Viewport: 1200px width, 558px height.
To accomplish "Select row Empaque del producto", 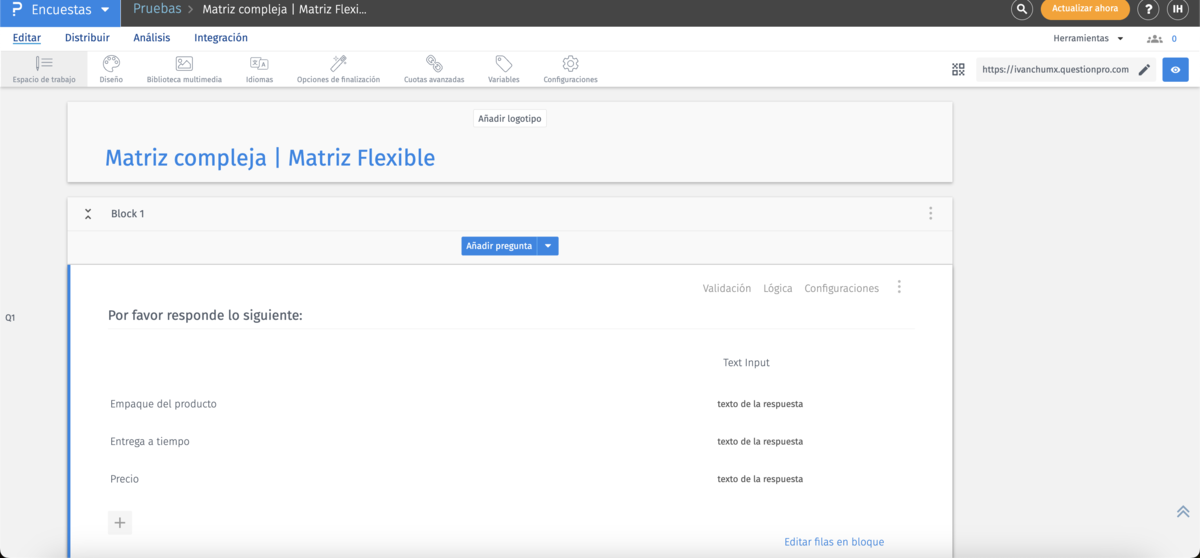I will (163, 404).
